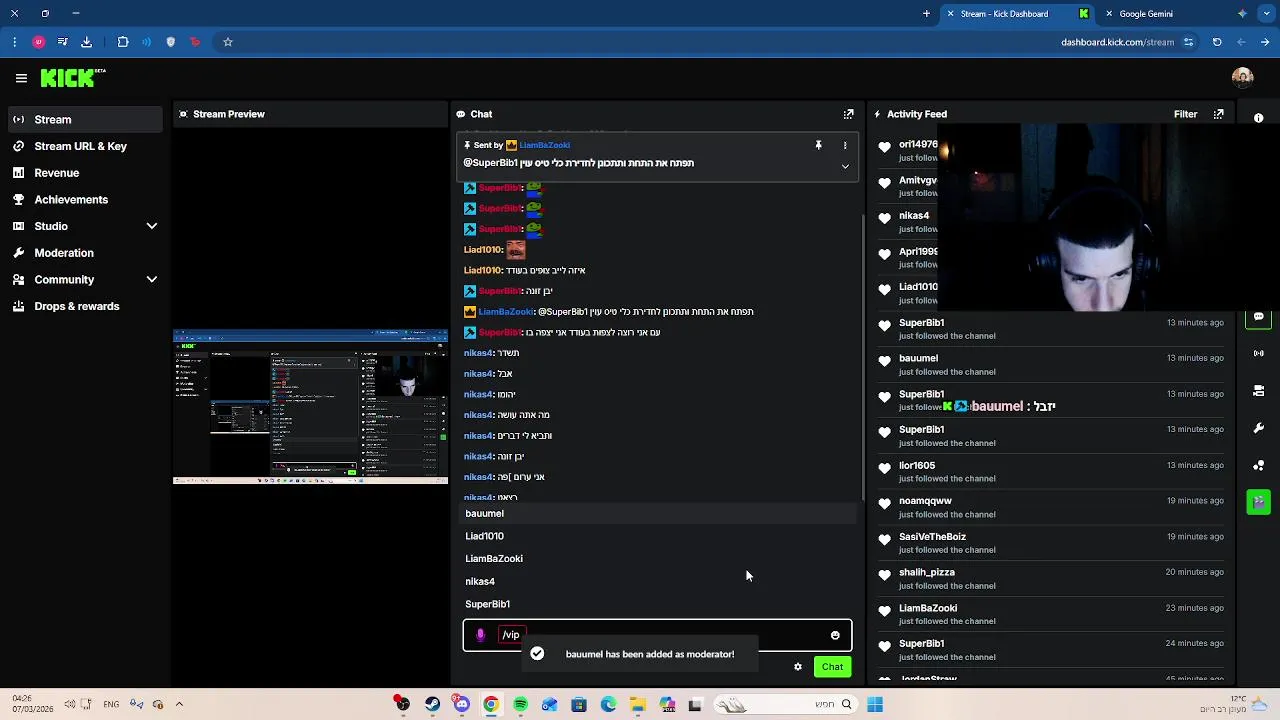Click the chat scrollbar
Image resolution: width=1280 pixels, height=720 pixels.
point(863,355)
